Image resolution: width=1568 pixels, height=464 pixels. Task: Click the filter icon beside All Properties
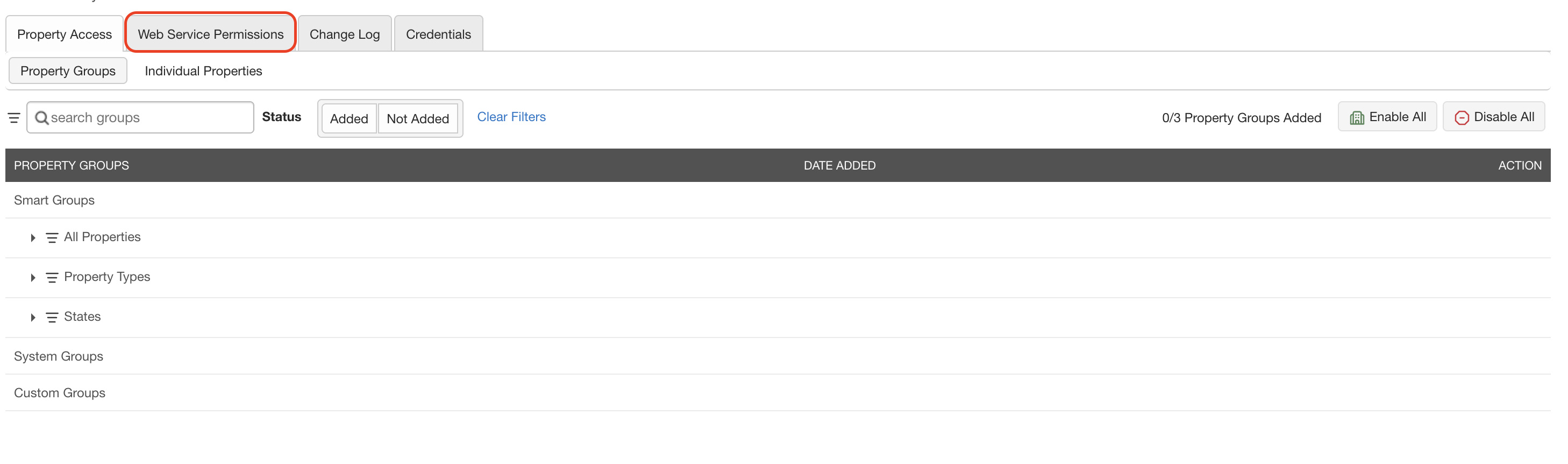pos(51,238)
